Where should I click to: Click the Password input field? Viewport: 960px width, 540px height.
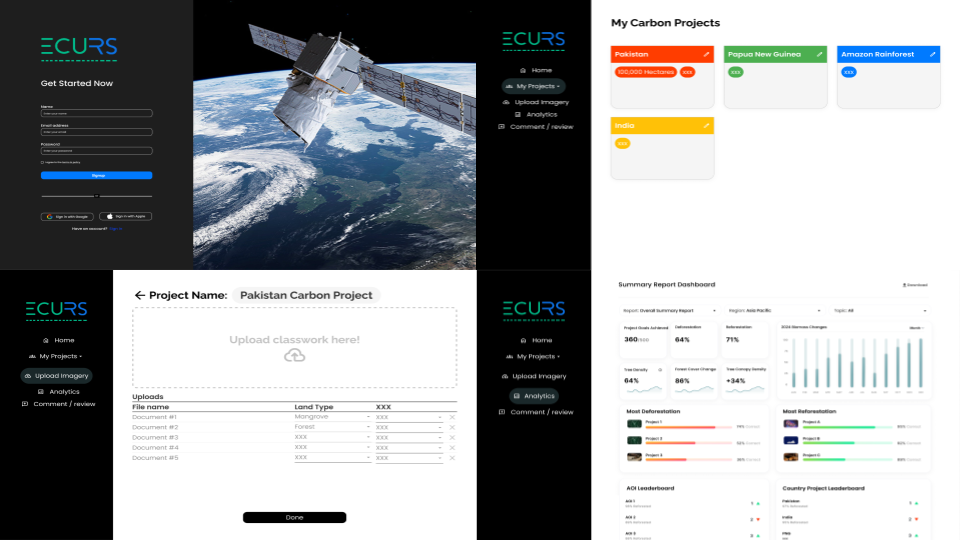[x=97, y=151]
